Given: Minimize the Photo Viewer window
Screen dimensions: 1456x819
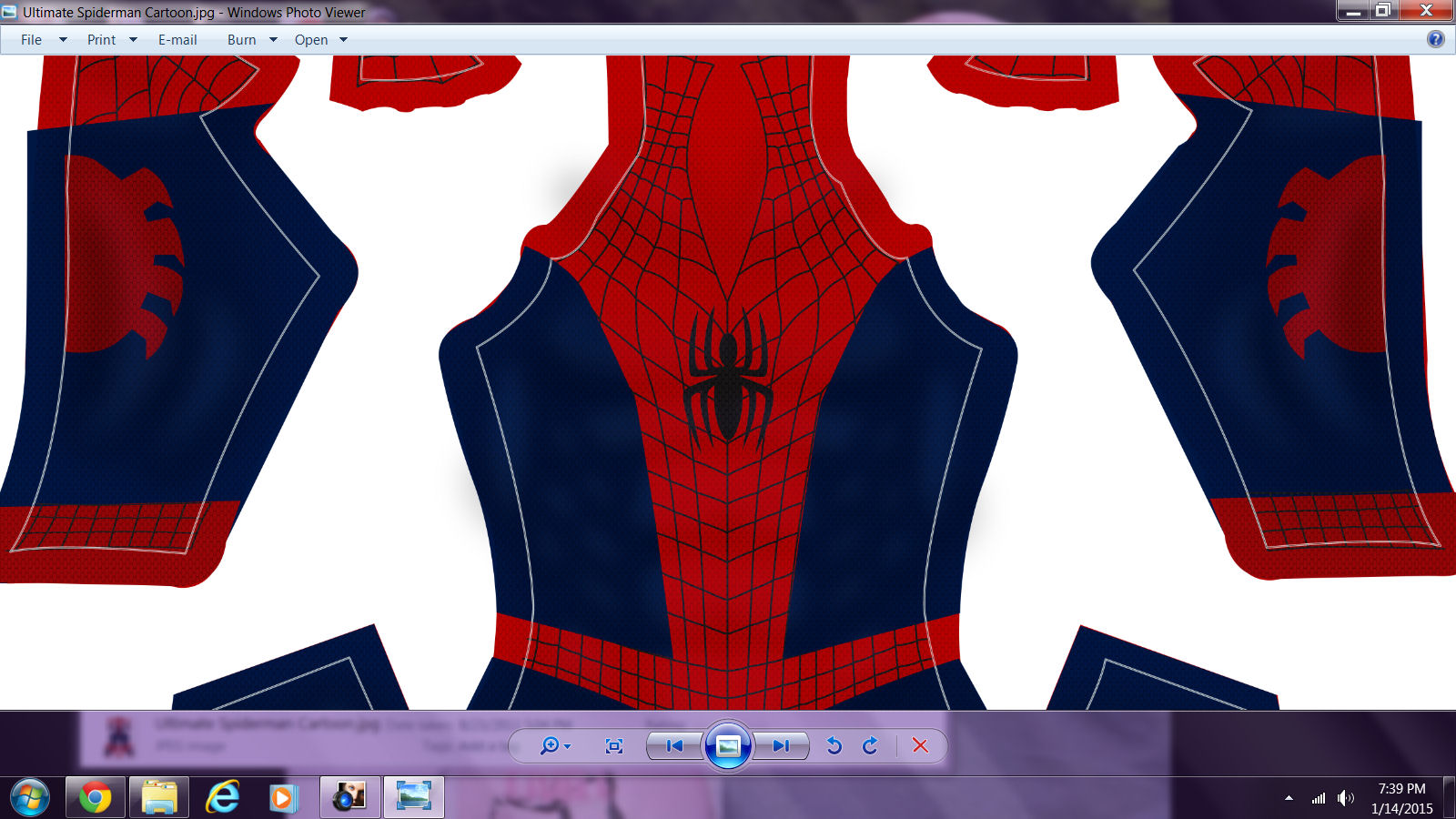Looking at the screenshot, I should [x=1353, y=10].
